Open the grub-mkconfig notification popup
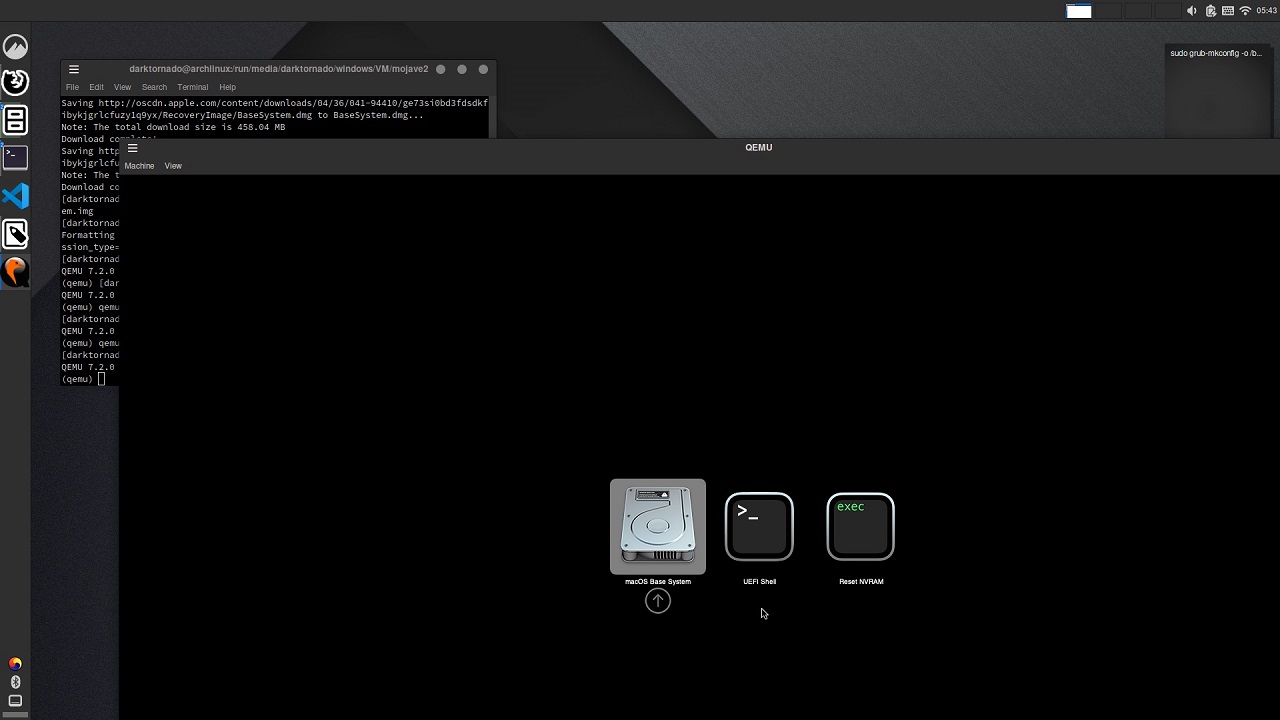1280x720 pixels. [1215, 53]
